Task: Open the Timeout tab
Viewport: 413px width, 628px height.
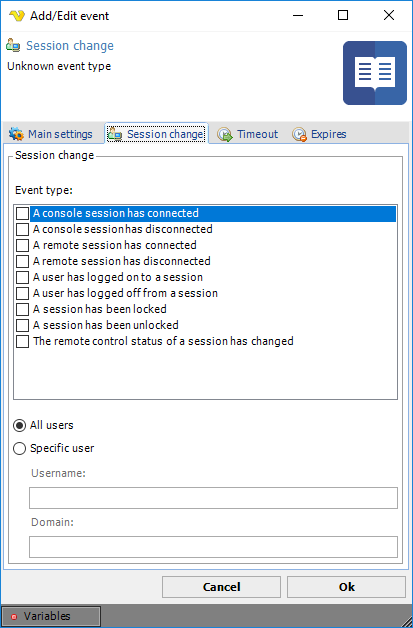Action: 248,134
